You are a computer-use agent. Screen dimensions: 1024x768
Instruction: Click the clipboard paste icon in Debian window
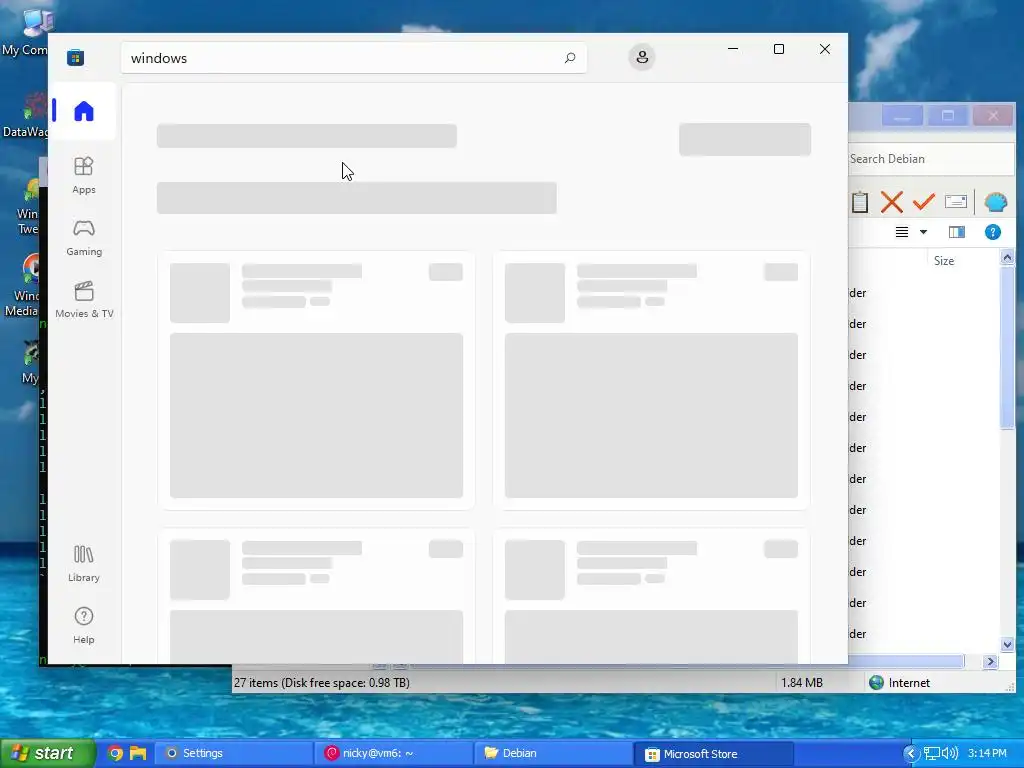click(860, 202)
